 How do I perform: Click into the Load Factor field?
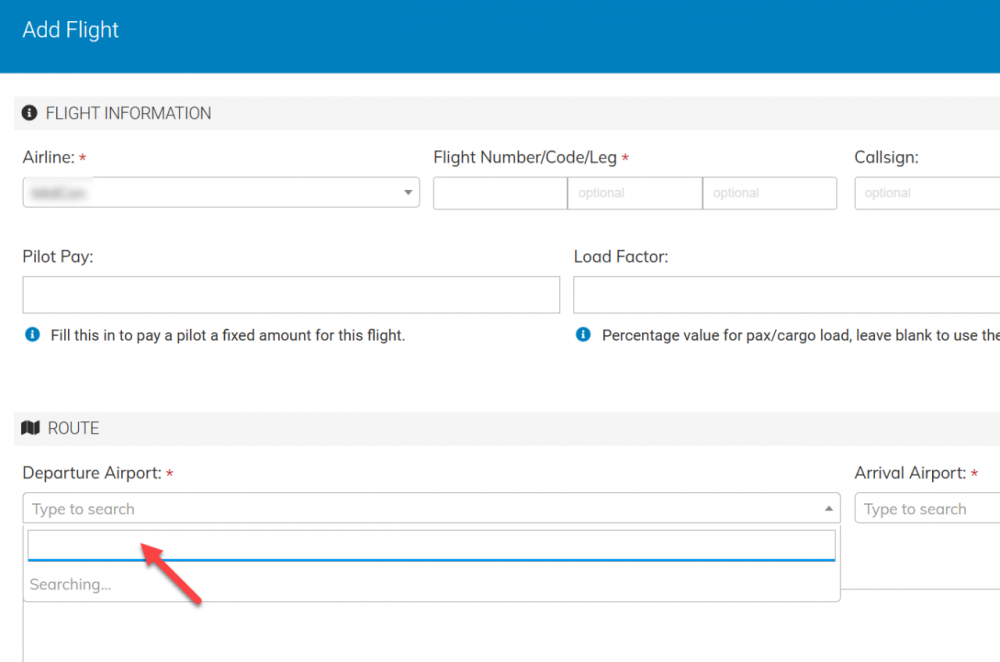tap(786, 295)
